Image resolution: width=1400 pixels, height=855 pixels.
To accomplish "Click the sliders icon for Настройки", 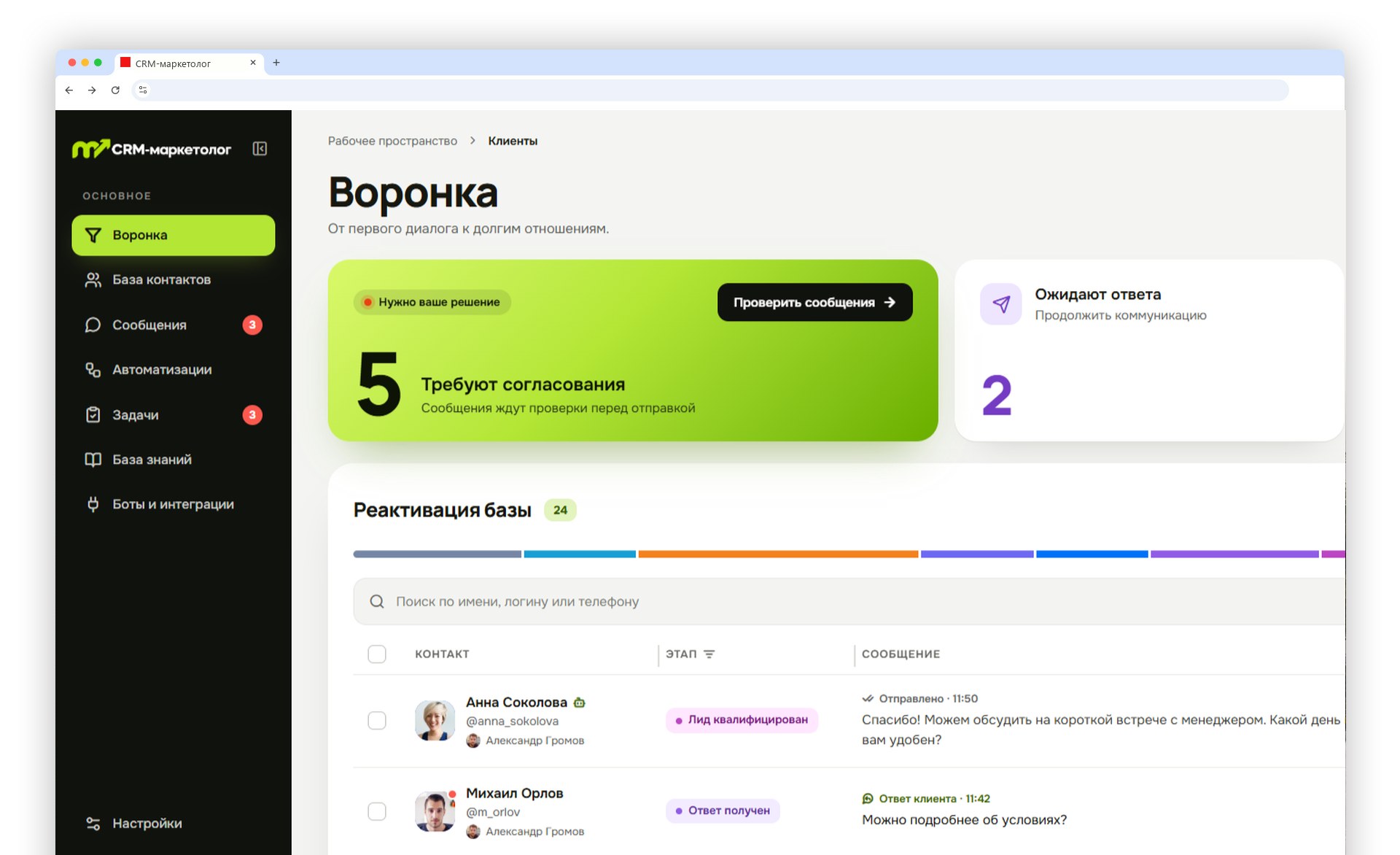I will (x=93, y=823).
